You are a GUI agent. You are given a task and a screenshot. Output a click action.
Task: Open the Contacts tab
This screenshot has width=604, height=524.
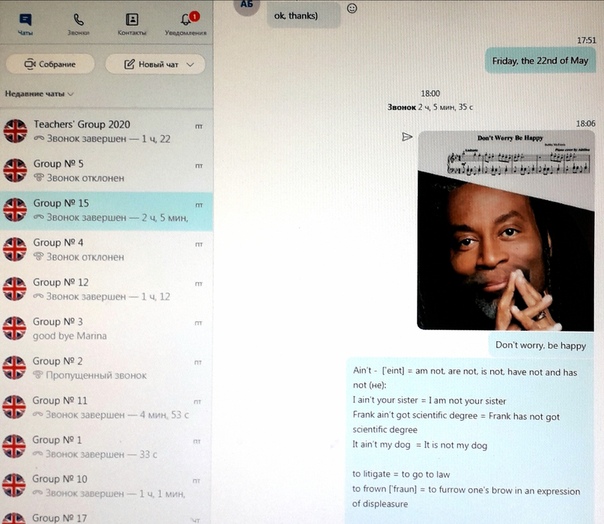pyautogui.click(x=132, y=24)
